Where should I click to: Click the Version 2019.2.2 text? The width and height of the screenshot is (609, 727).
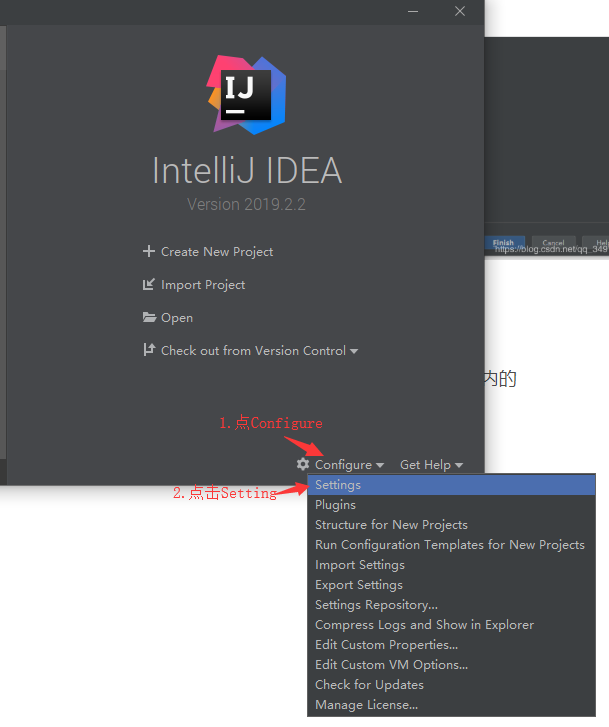(246, 204)
